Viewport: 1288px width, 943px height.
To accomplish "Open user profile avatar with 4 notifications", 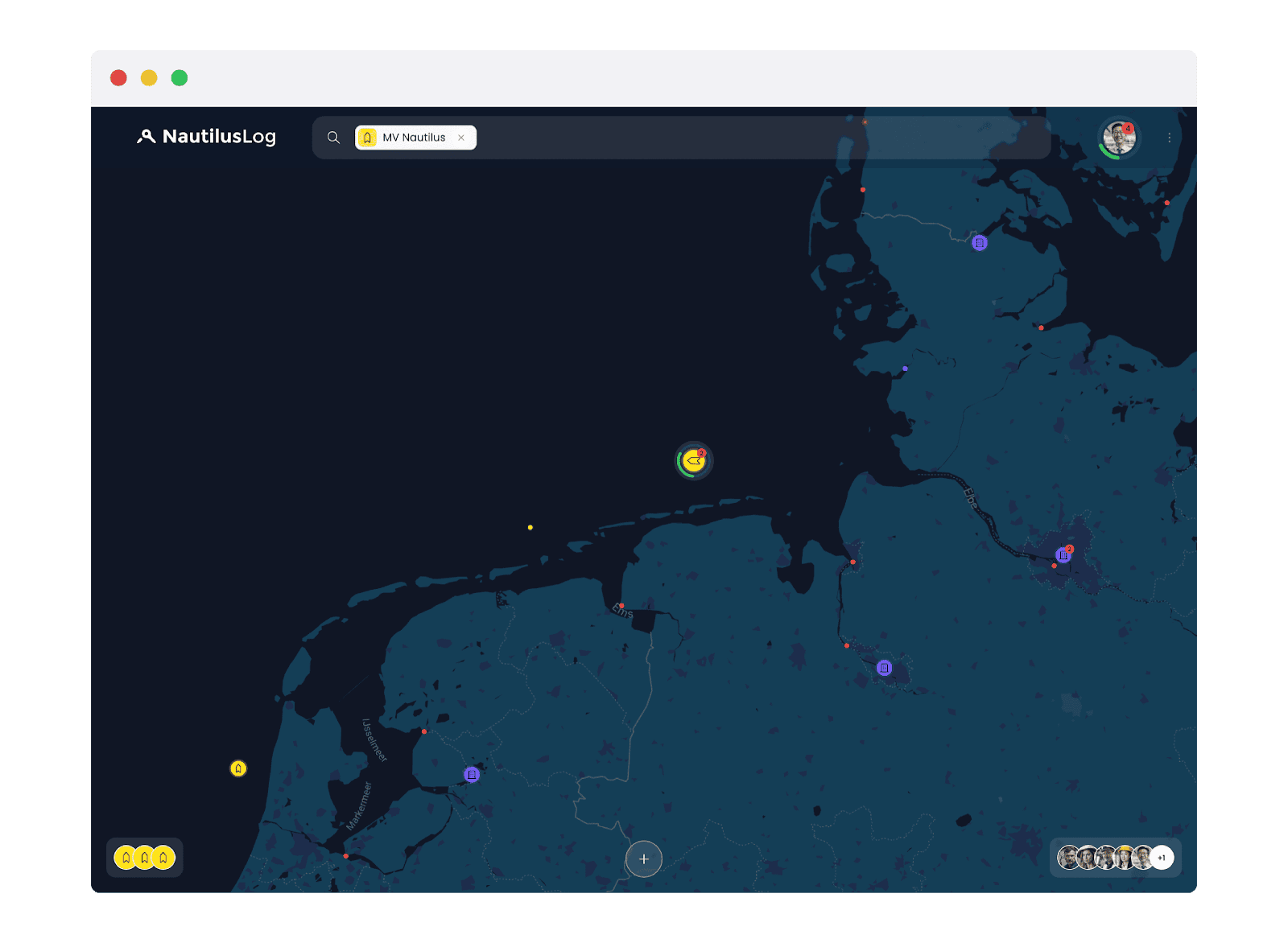I will click(x=1119, y=138).
